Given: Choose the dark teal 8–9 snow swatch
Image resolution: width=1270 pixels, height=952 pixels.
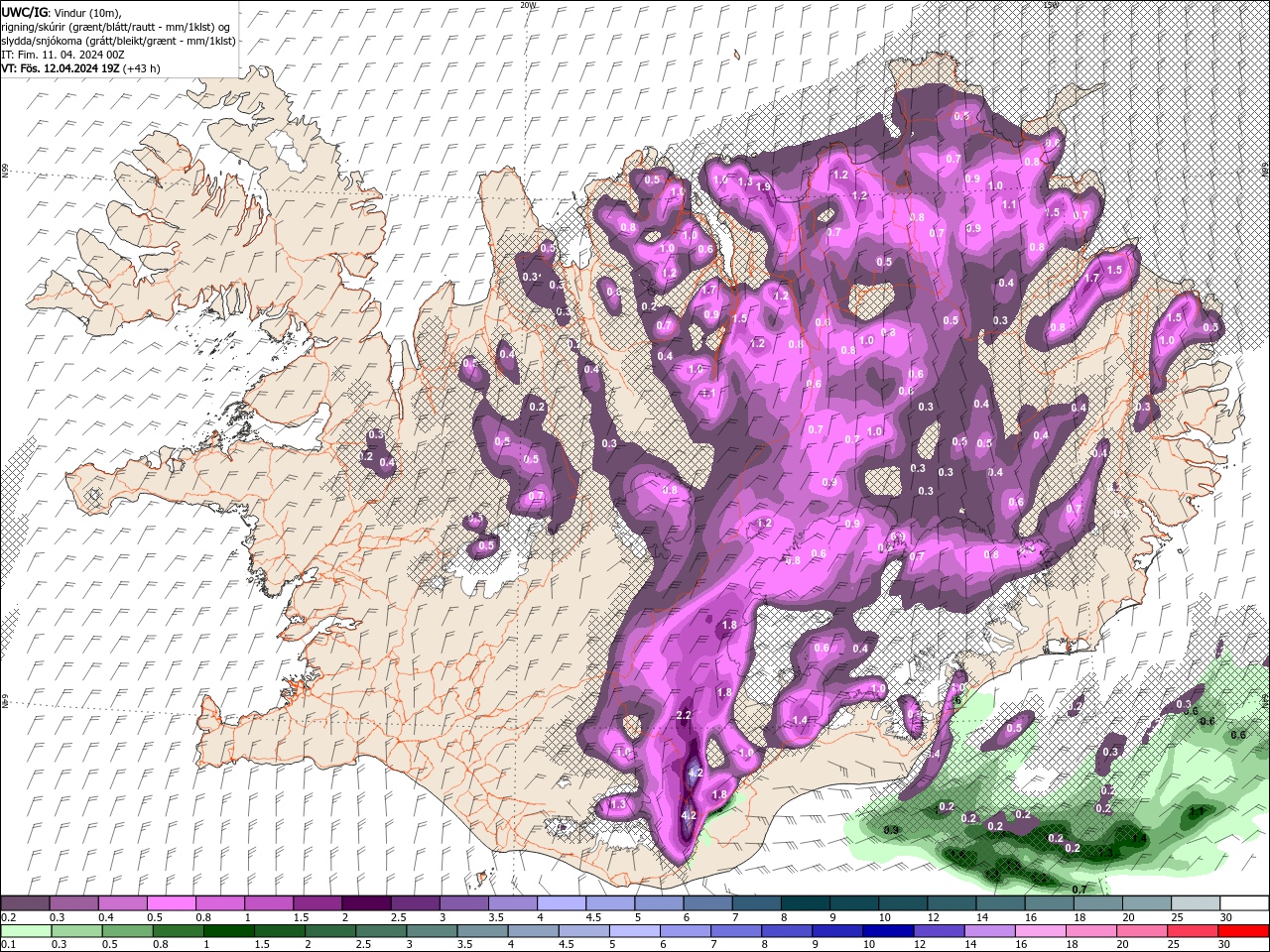Looking at the screenshot, I should coord(805,902).
